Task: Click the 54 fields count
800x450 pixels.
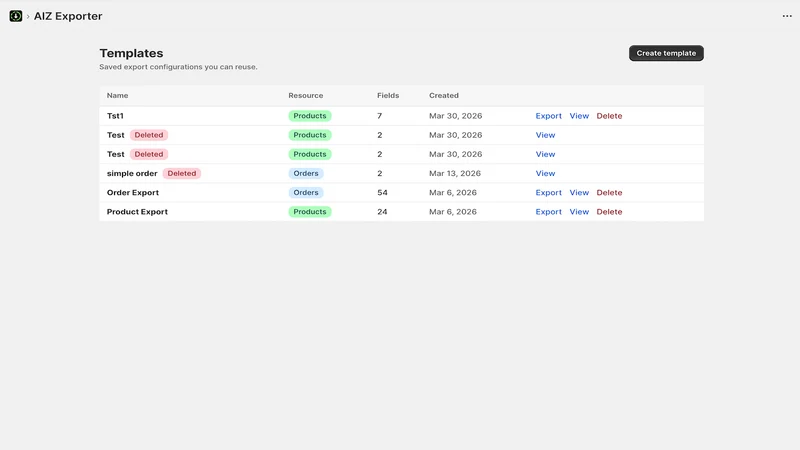Action: tap(382, 192)
